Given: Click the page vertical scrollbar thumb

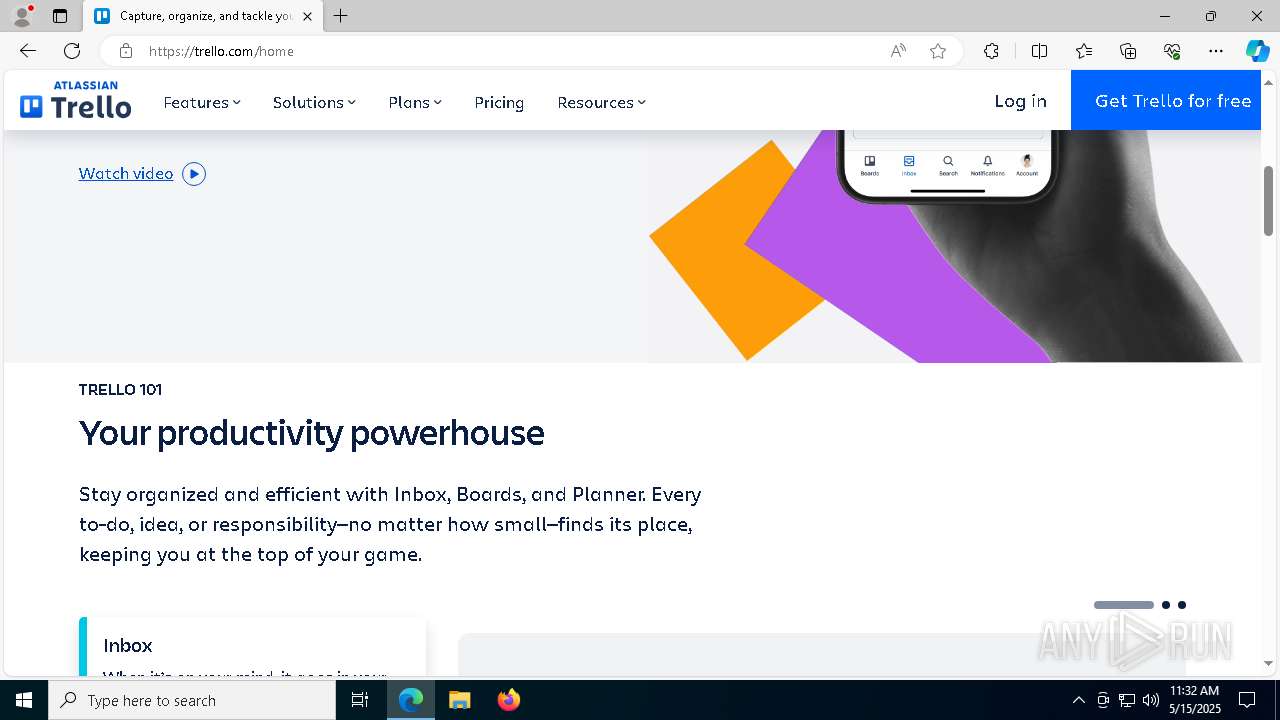Looking at the screenshot, I should pyautogui.click(x=1269, y=201).
